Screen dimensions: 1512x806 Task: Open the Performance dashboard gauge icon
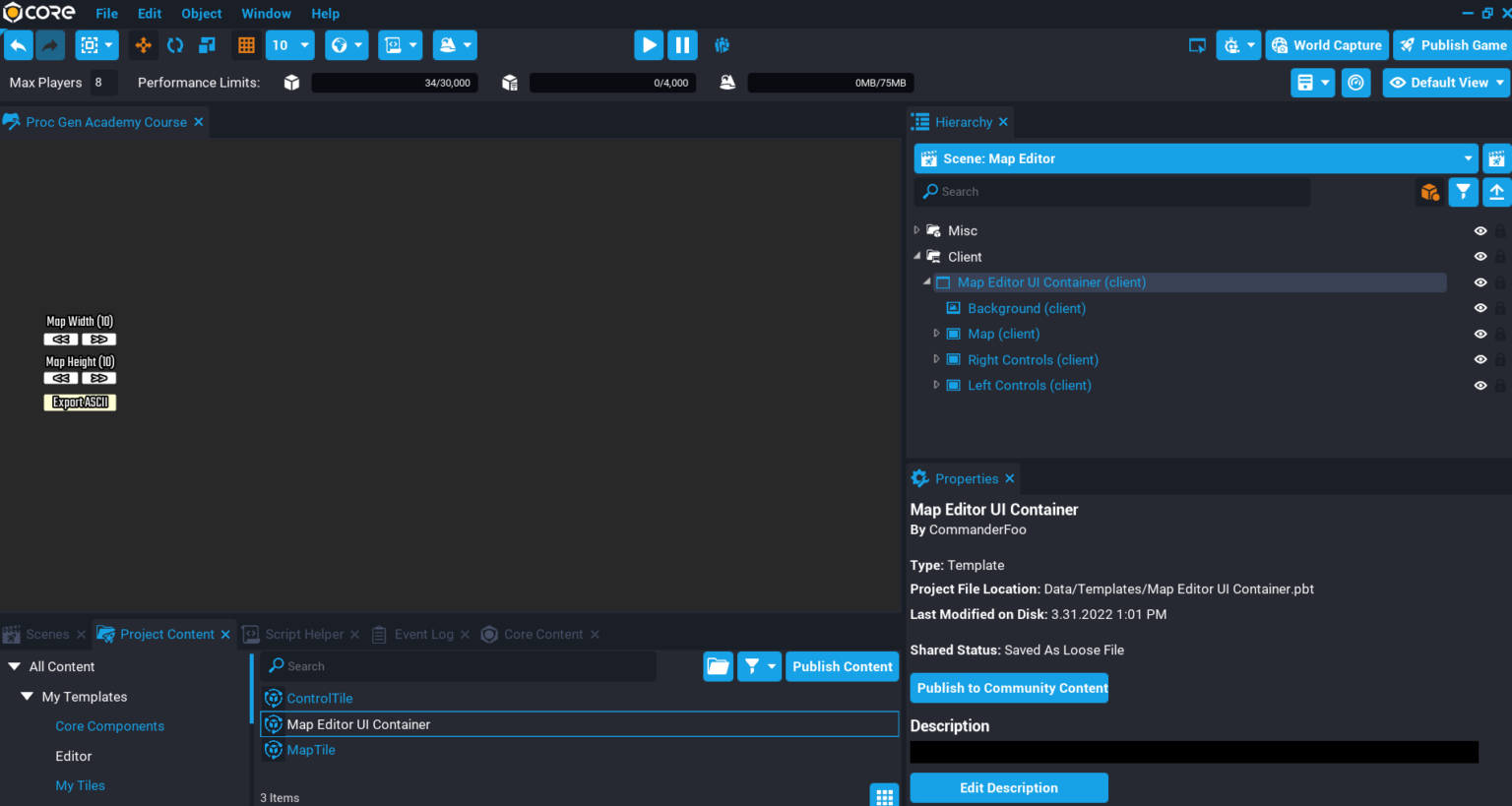pyautogui.click(x=1355, y=82)
